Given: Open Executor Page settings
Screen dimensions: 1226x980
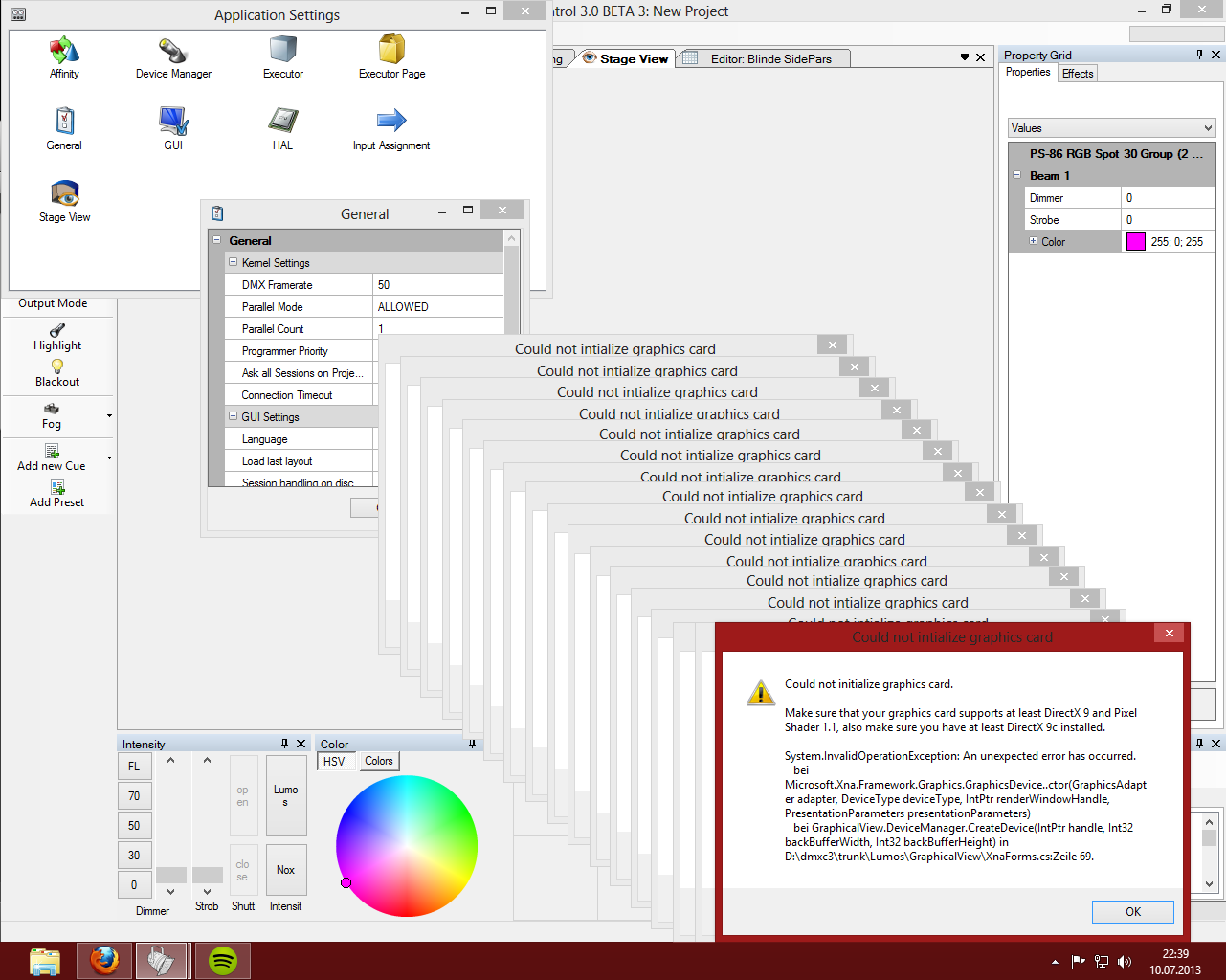Looking at the screenshot, I should pos(391,50).
